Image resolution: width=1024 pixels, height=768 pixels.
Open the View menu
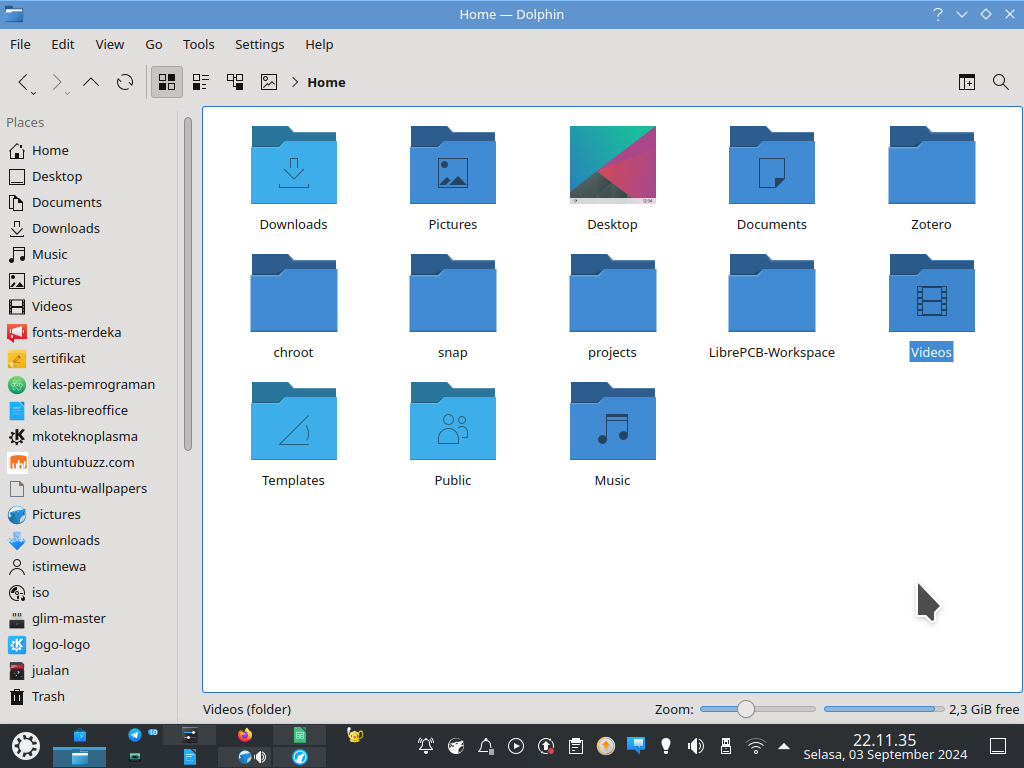pyautogui.click(x=110, y=44)
